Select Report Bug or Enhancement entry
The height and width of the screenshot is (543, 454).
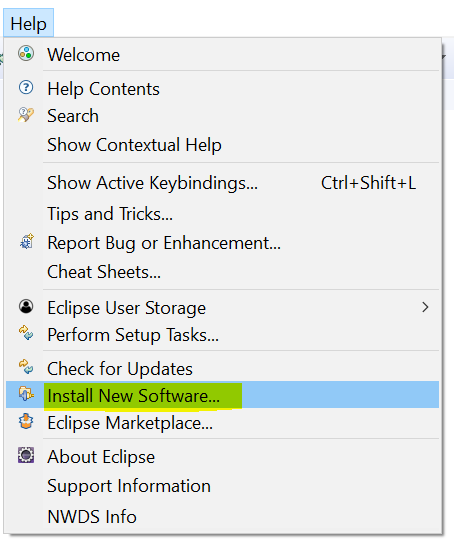(x=222, y=242)
